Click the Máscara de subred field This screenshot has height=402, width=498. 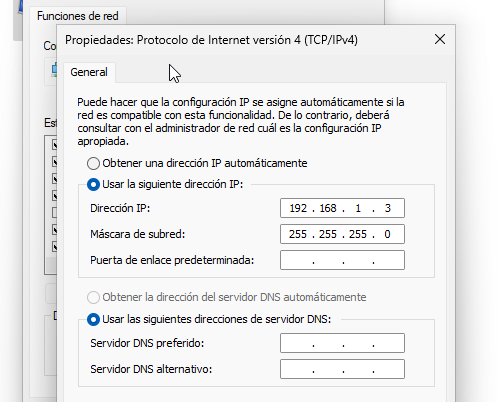tap(342, 234)
